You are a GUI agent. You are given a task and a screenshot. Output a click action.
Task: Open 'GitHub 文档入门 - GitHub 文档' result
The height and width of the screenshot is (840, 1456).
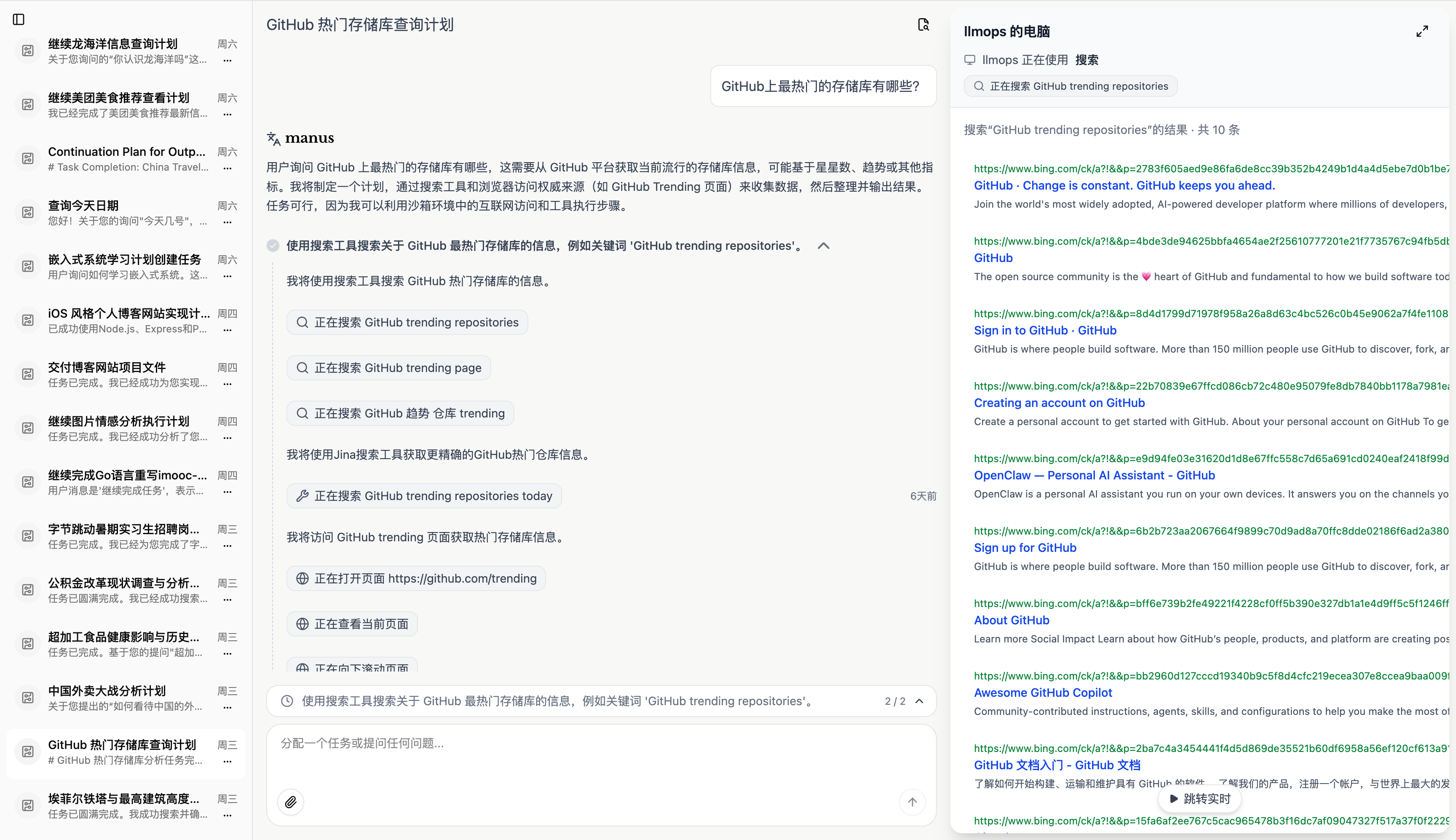coord(1057,765)
